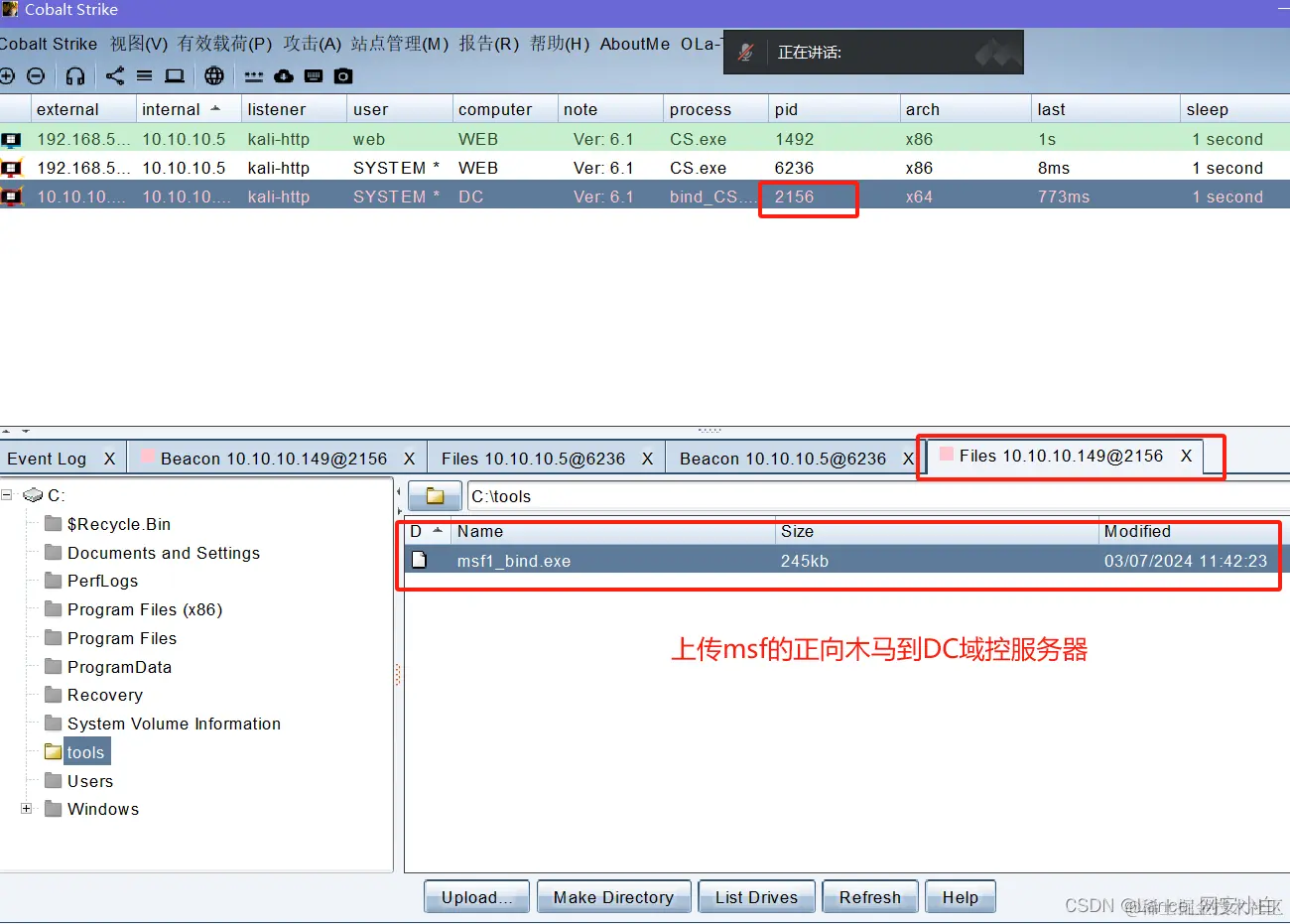View screenshots via the camera icon
This screenshot has height=924, width=1290.
pyautogui.click(x=343, y=76)
